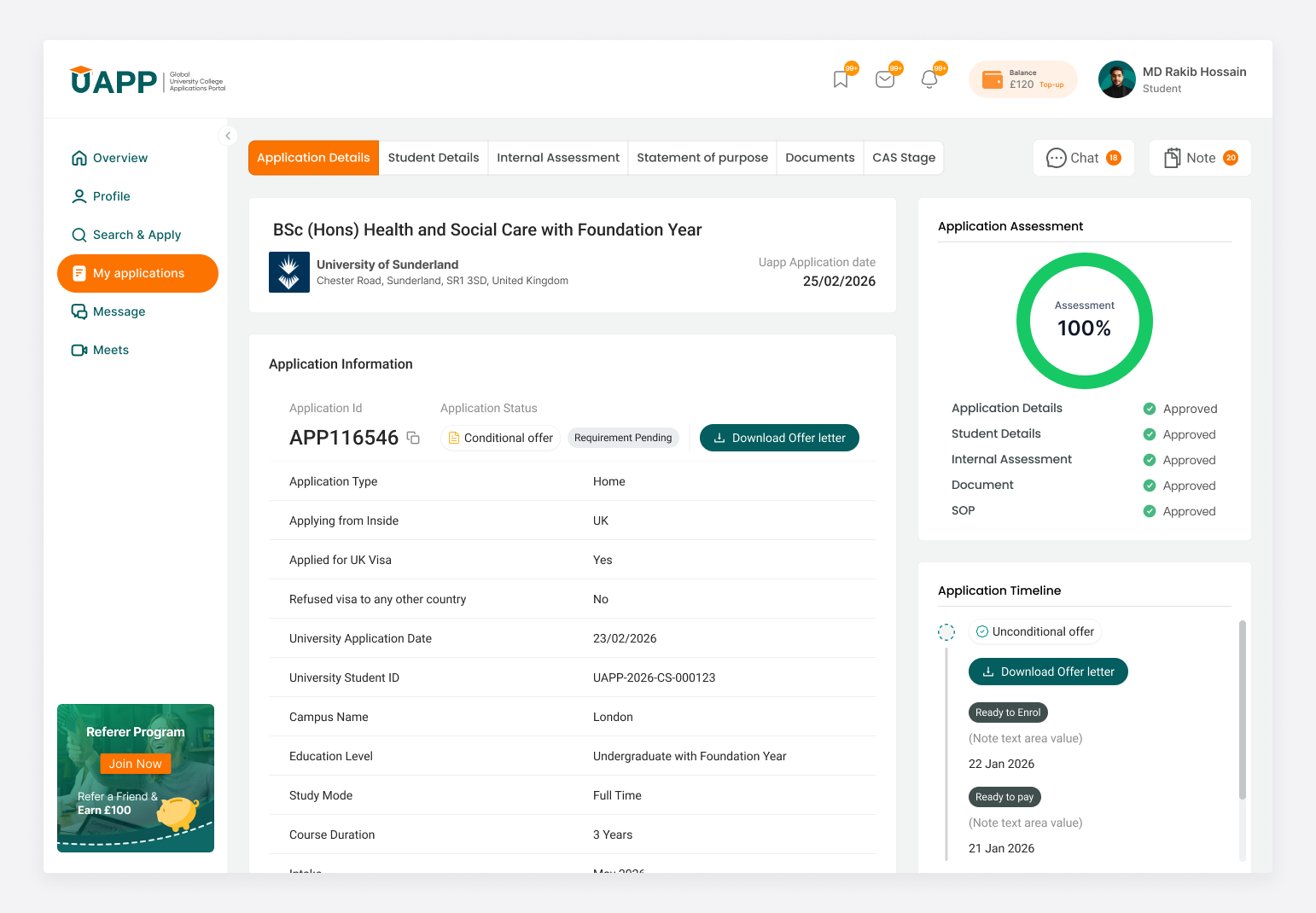Click Join Now in Referer Program

click(x=135, y=764)
